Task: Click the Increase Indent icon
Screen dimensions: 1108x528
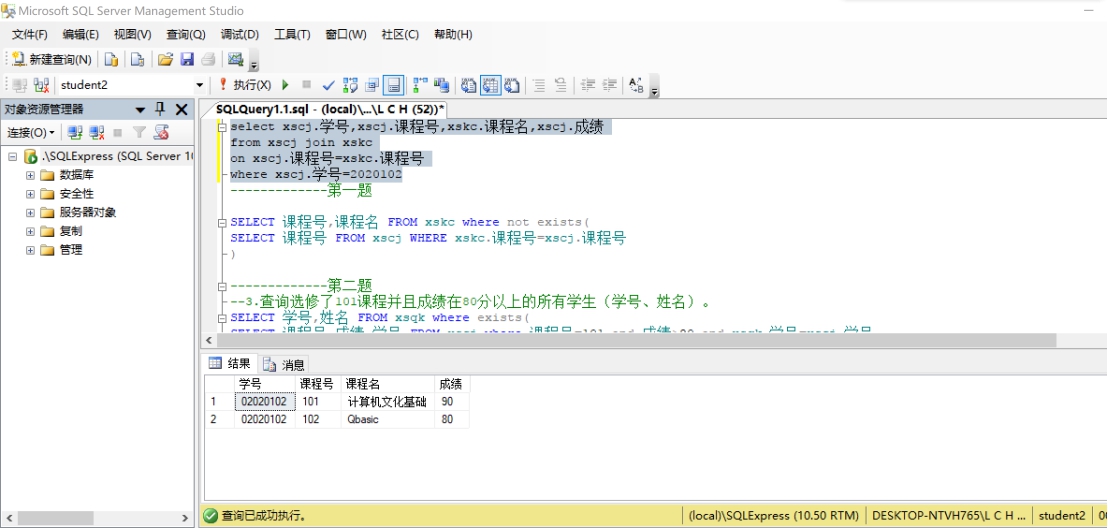Action: click(x=609, y=86)
